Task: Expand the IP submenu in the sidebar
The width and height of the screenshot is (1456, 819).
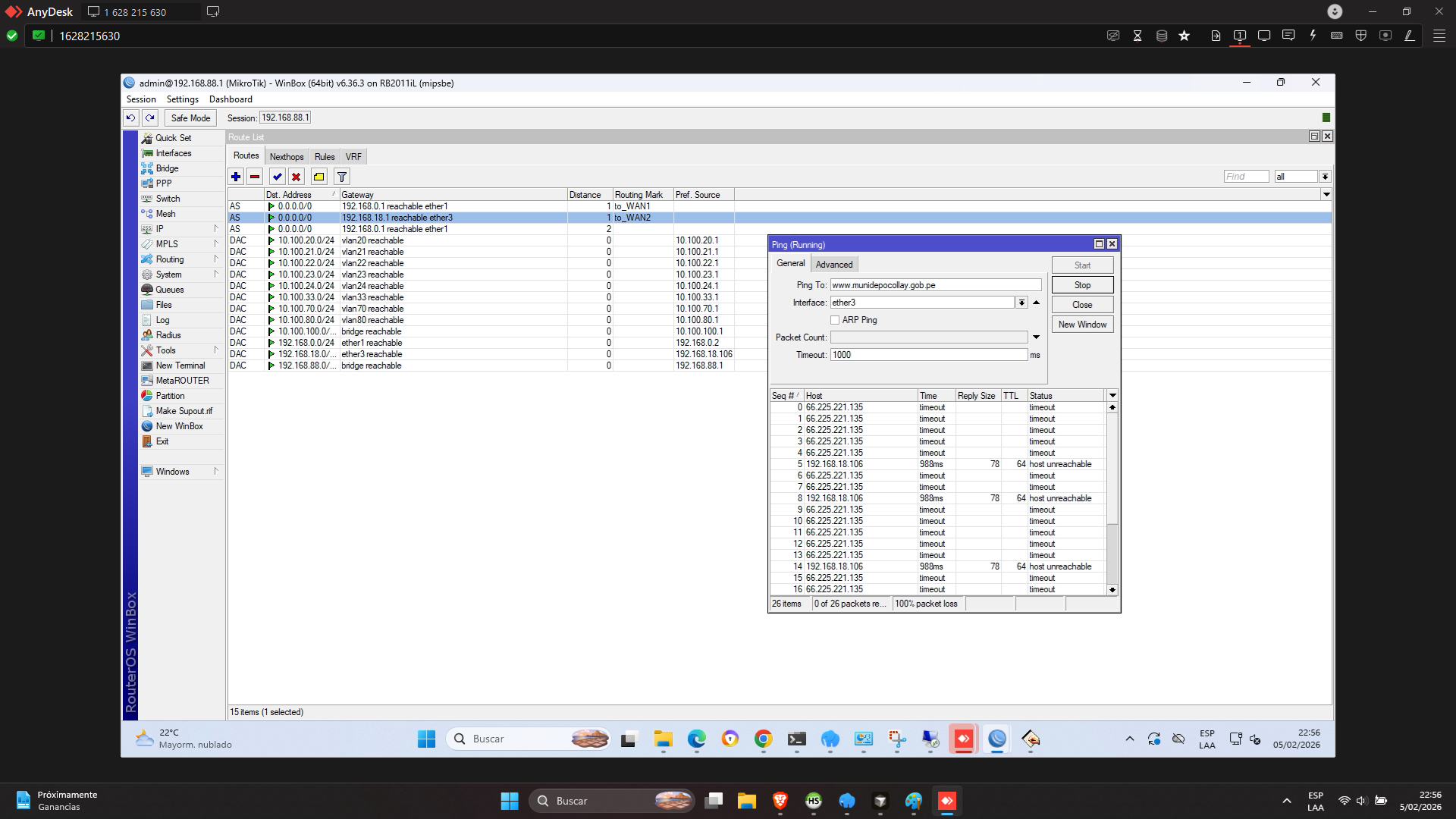Action: tap(160, 229)
